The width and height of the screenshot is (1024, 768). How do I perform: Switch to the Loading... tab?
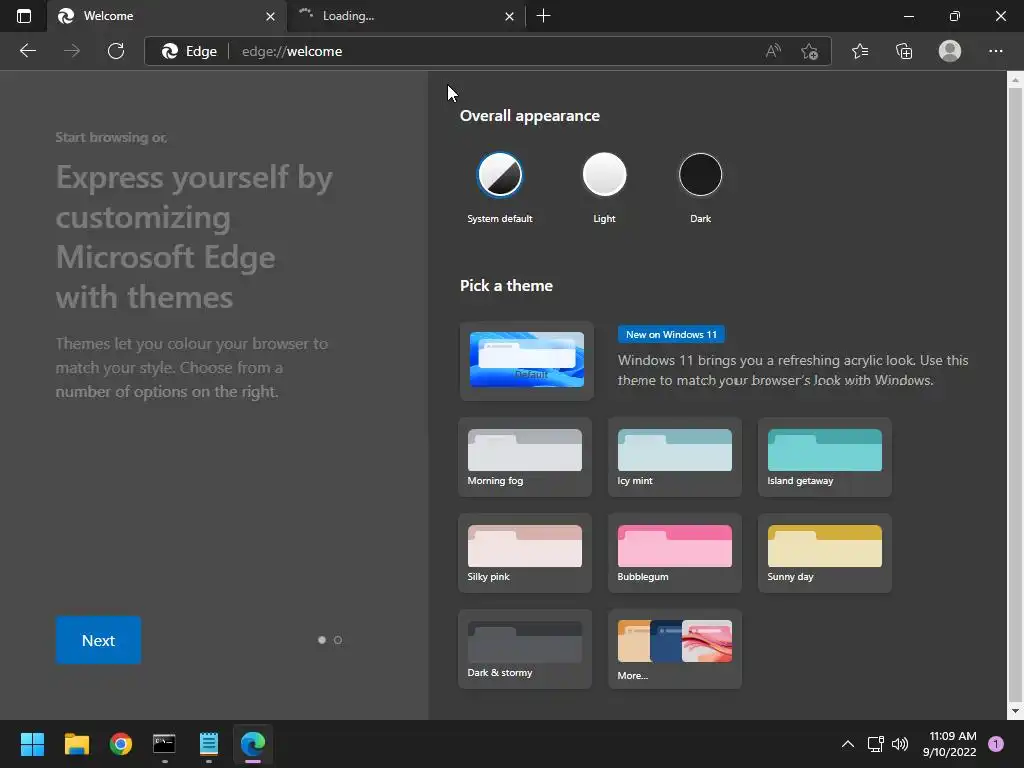coord(406,16)
